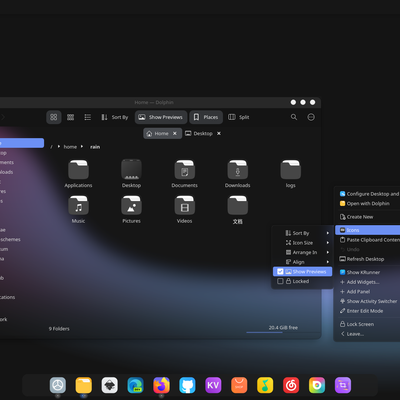Choose Open with Dolphin
This screenshot has height=400, width=400.
(x=367, y=204)
